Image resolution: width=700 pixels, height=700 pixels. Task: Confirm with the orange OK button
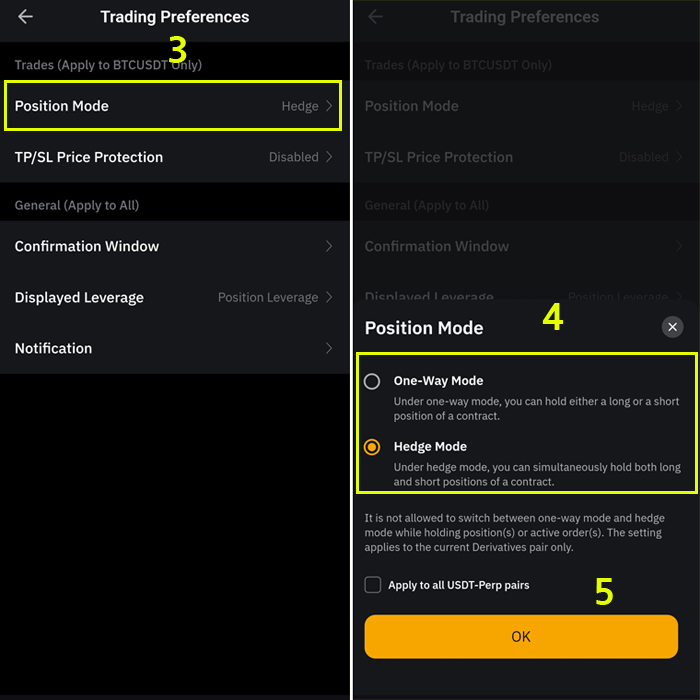point(521,636)
